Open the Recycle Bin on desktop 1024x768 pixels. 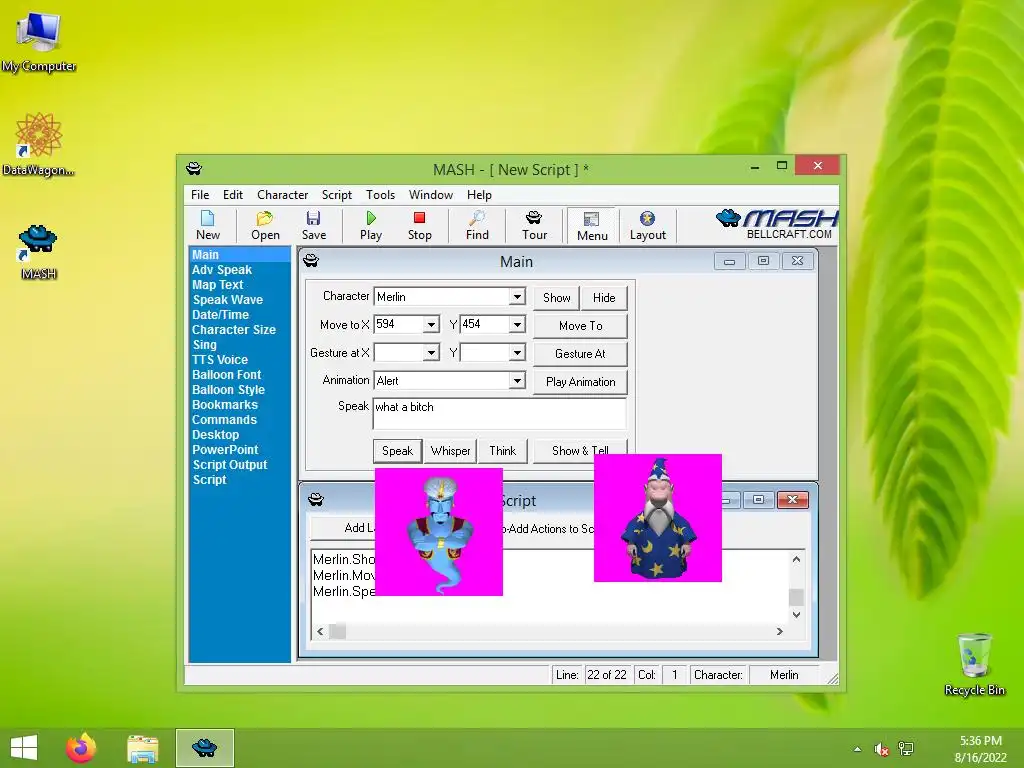coord(974,665)
